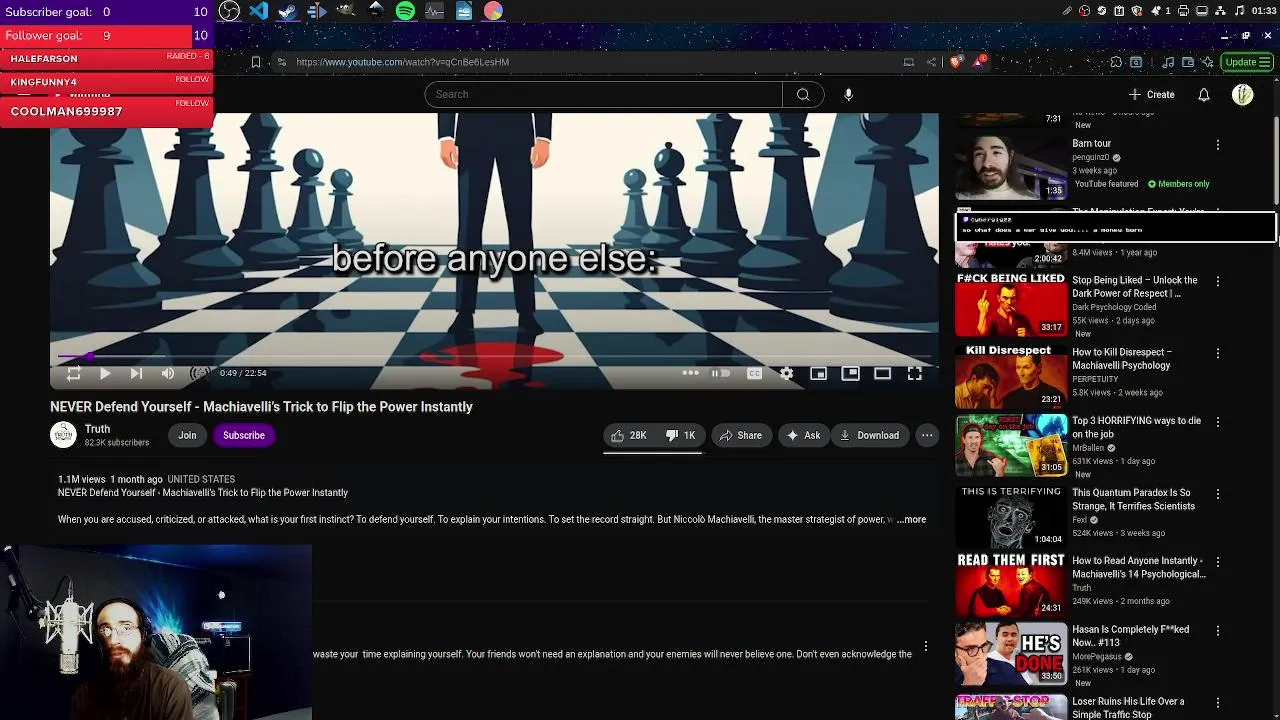The width and height of the screenshot is (1280, 720).
Task: Switch to miniplayer mode
Action: (x=818, y=373)
